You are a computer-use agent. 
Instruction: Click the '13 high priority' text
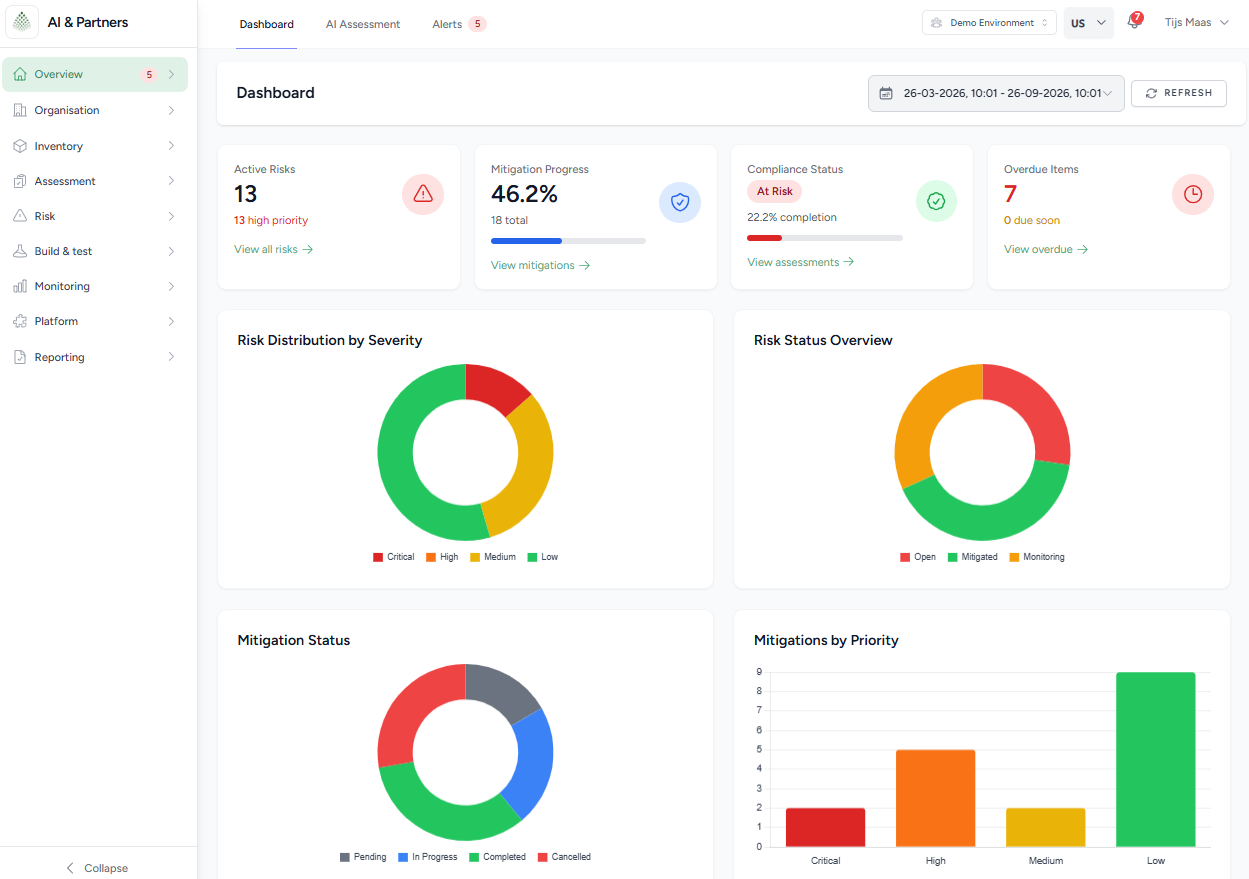tap(271, 220)
